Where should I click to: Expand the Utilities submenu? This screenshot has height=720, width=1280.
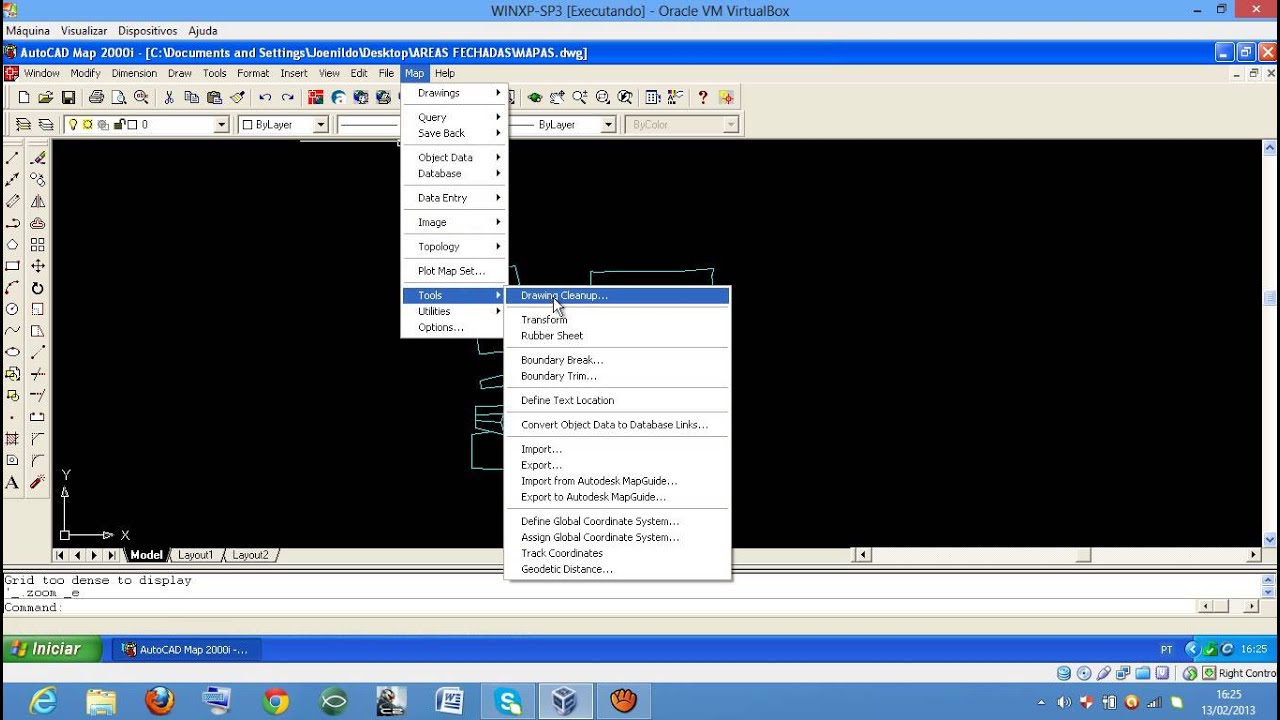point(455,311)
